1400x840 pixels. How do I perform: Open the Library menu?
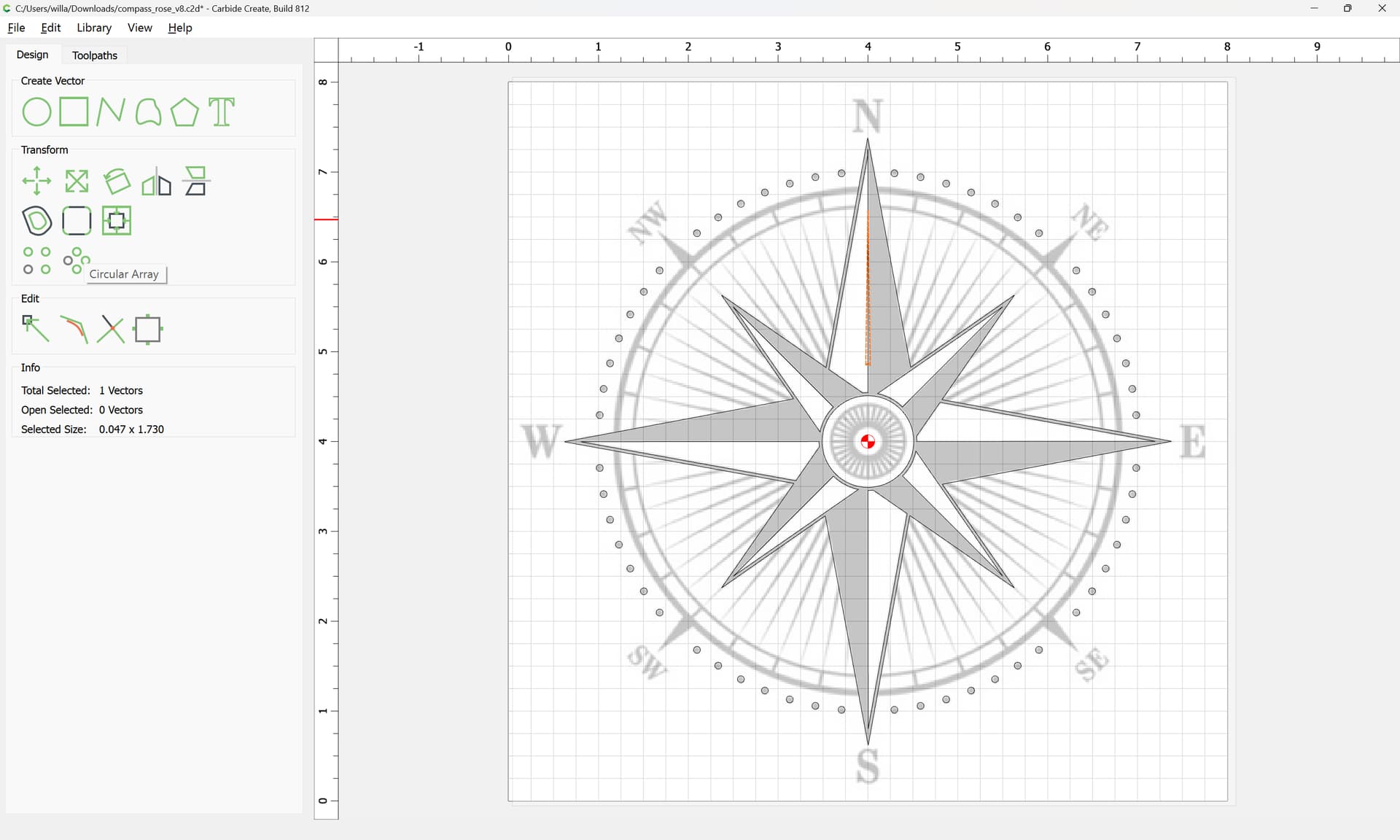click(94, 28)
